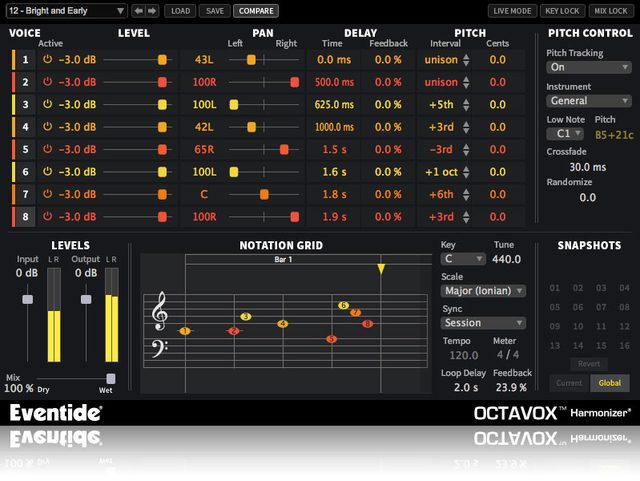Click the bass clef symbol
The width and height of the screenshot is (640, 481).
(160, 348)
